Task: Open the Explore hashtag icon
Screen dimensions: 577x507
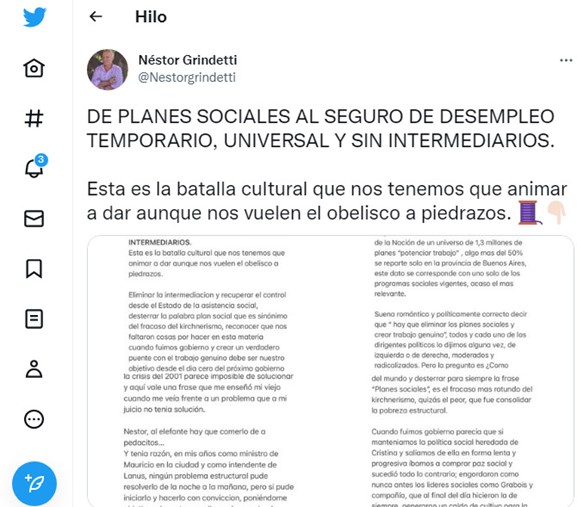Action: [34, 118]
